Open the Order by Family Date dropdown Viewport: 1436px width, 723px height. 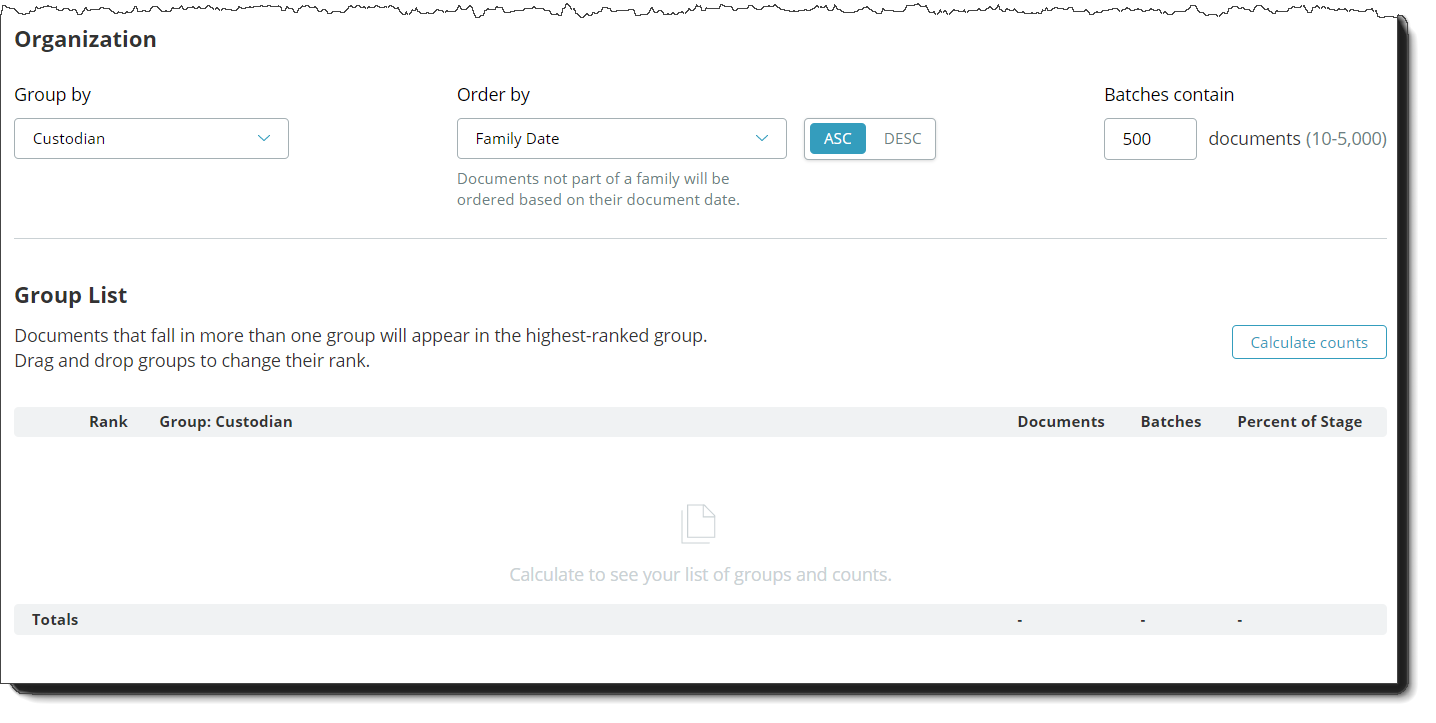pos(622,138)
